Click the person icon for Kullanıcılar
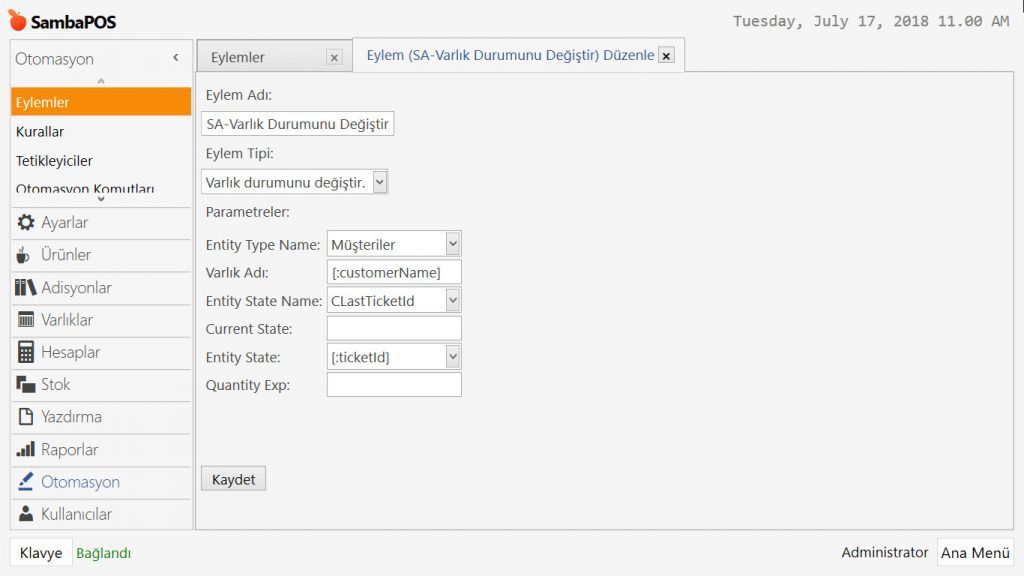The height and width of the screenshot is (576, 1024). [x=26, y=514]
